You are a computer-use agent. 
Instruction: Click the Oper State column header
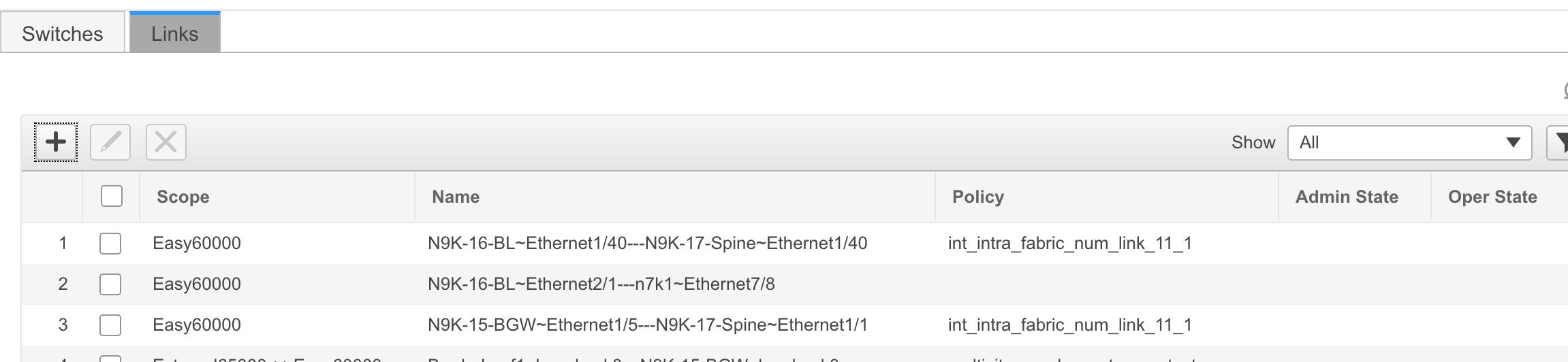[1492, 197]
